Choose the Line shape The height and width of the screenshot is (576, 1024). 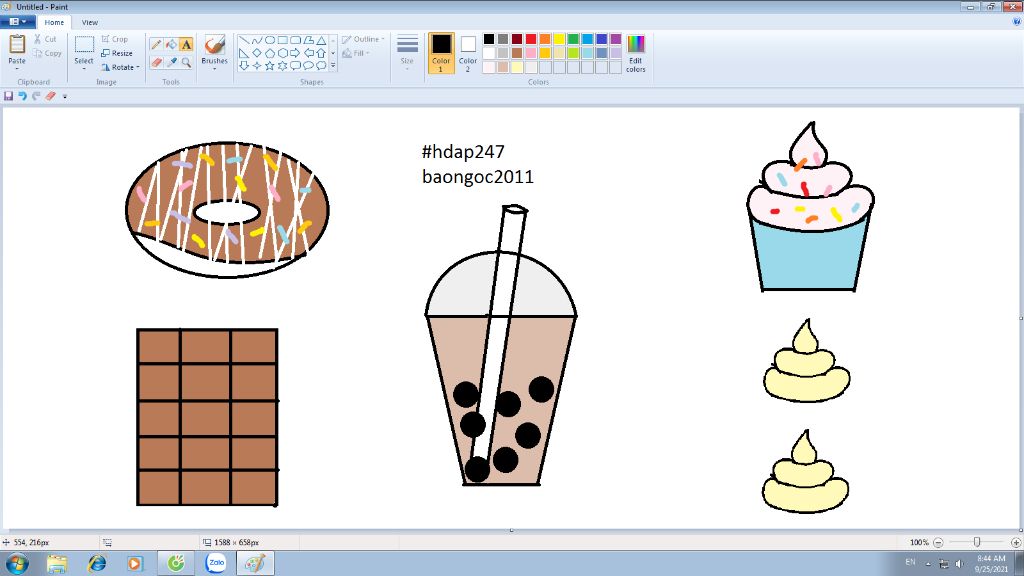point(244,40)
